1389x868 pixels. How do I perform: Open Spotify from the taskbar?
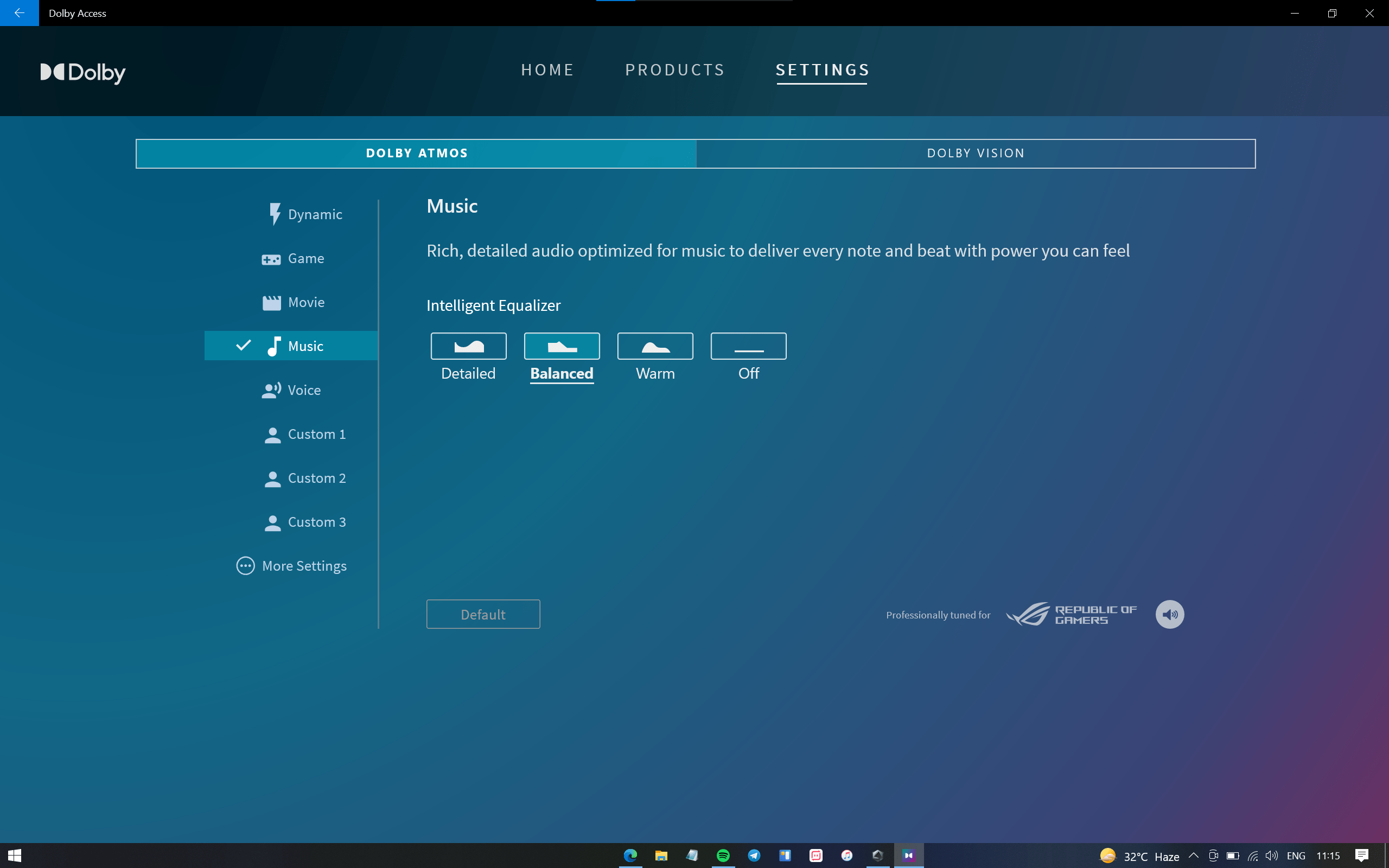[x=723, y=856]
